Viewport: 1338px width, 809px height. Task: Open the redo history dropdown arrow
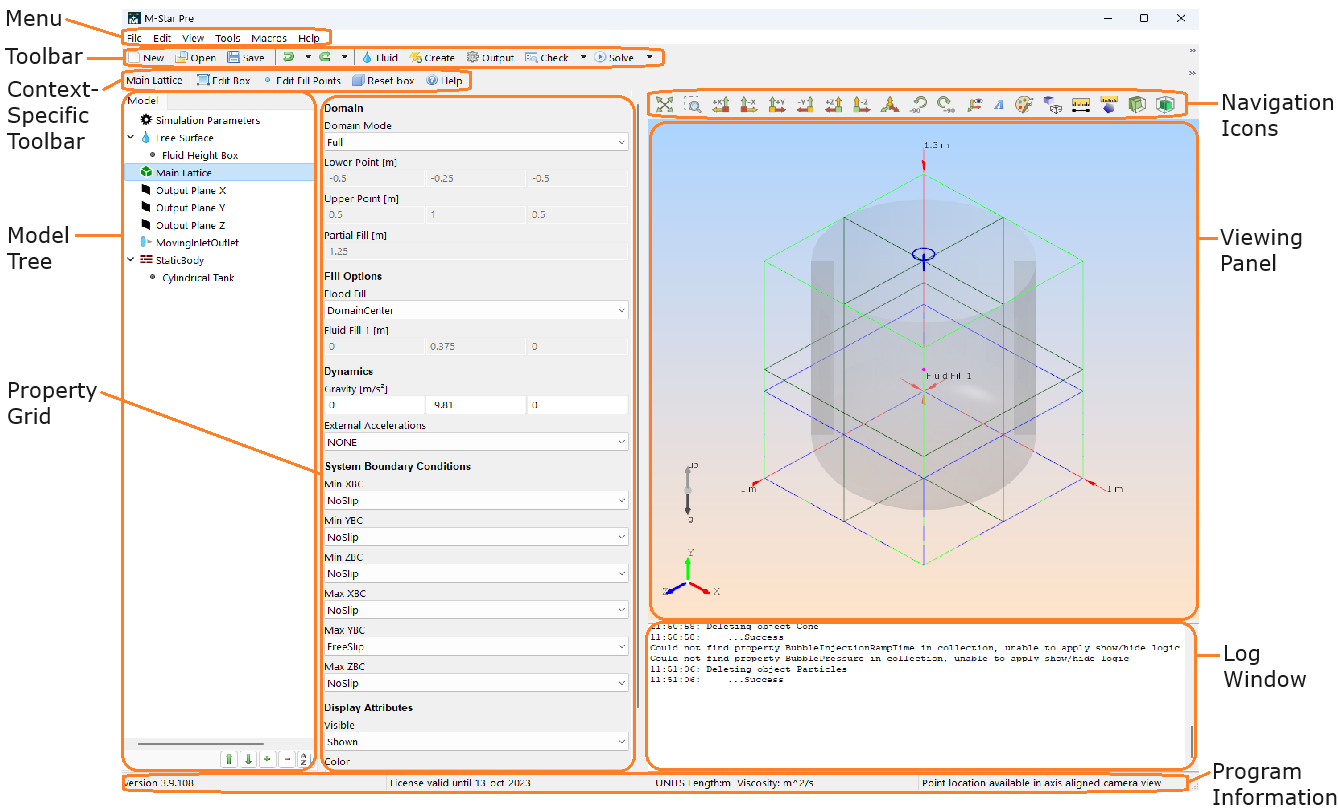pos(344,58)
